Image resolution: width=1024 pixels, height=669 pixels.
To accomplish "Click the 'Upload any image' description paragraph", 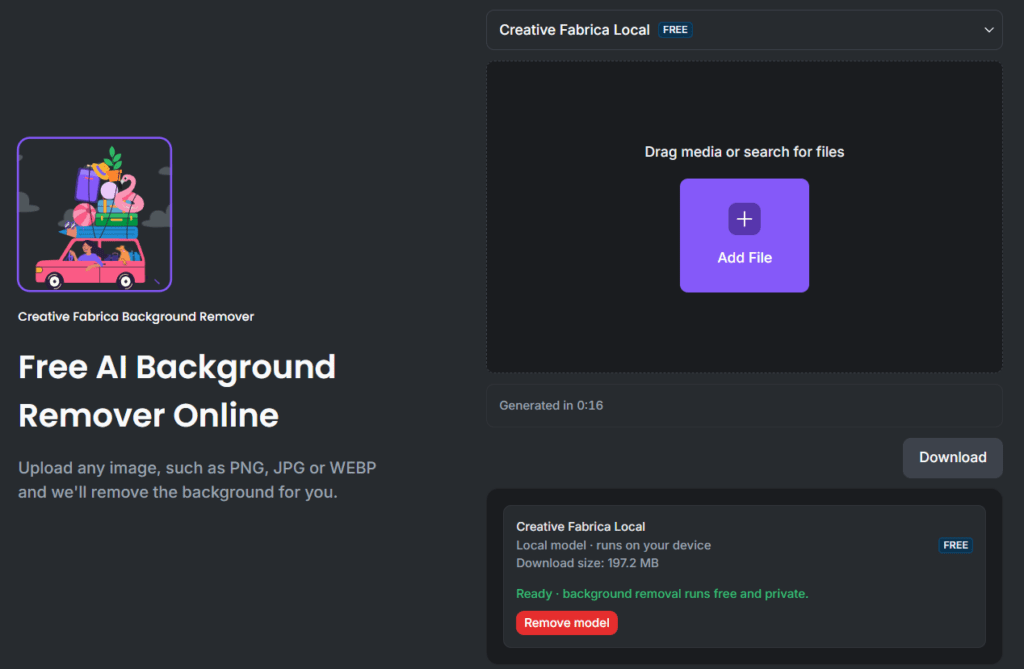I will [x=197, y=480].
